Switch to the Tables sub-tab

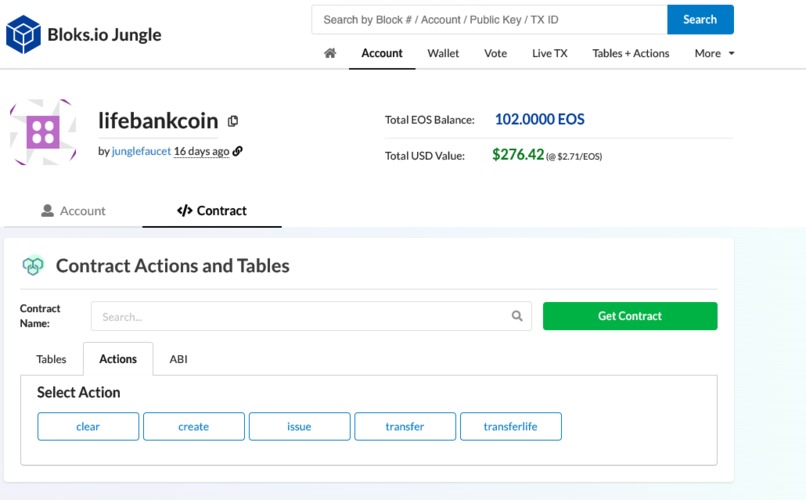(51, 359)
